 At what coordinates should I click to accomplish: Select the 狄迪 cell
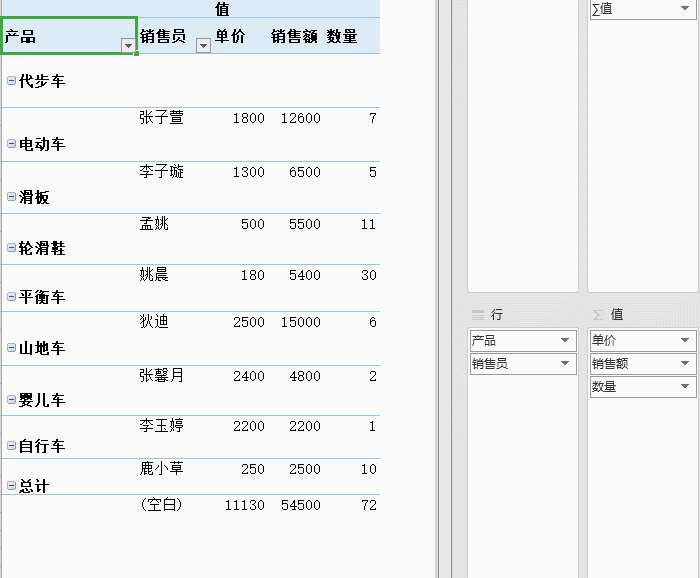[x=154, y=321]
